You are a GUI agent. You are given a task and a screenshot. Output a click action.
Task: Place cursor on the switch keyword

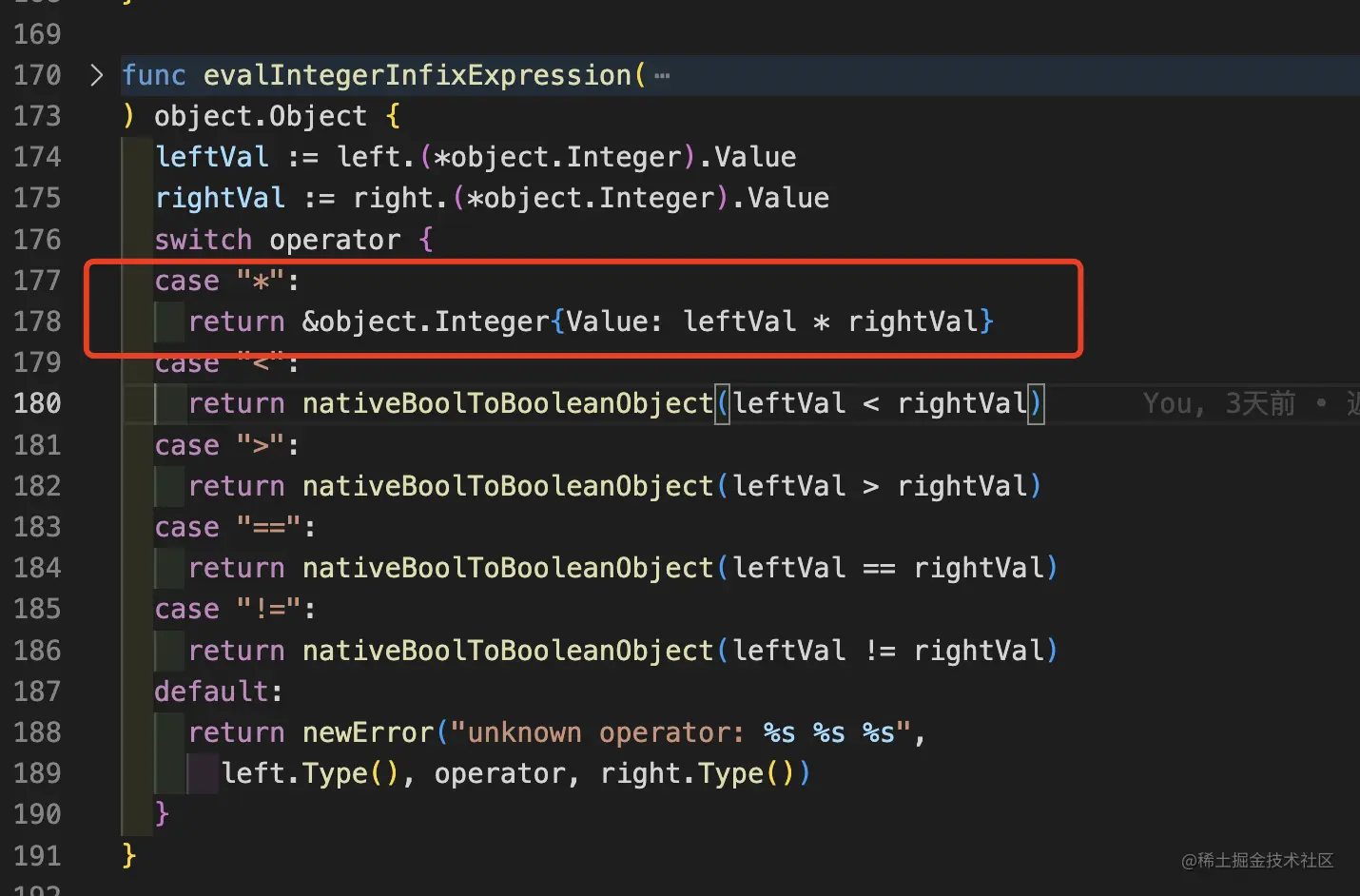203,240
